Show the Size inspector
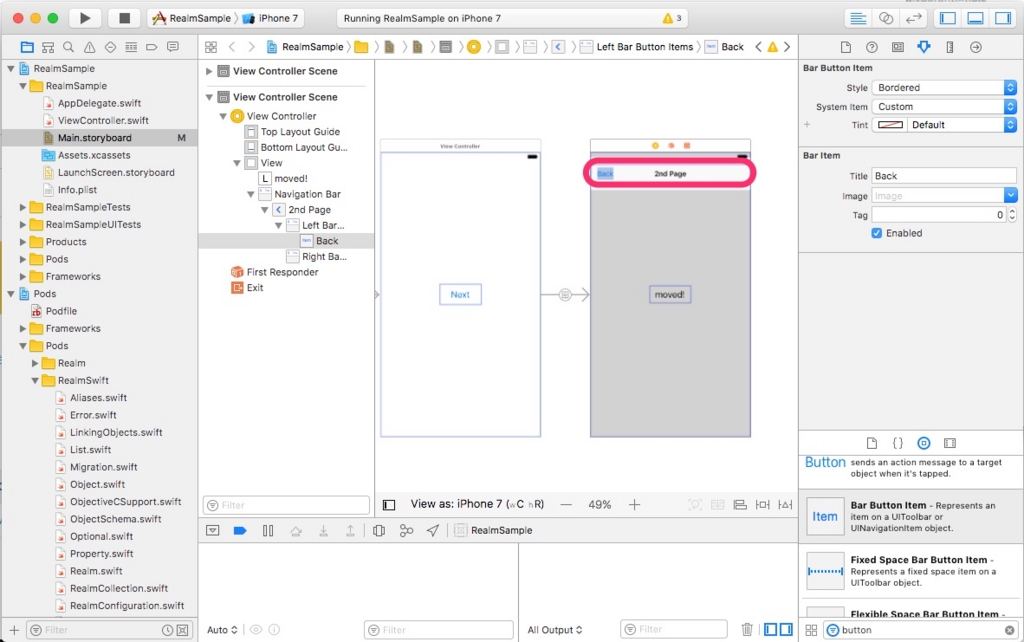Image resolution: width=1024 pixels, height=642 pixels. coord(950,47)
